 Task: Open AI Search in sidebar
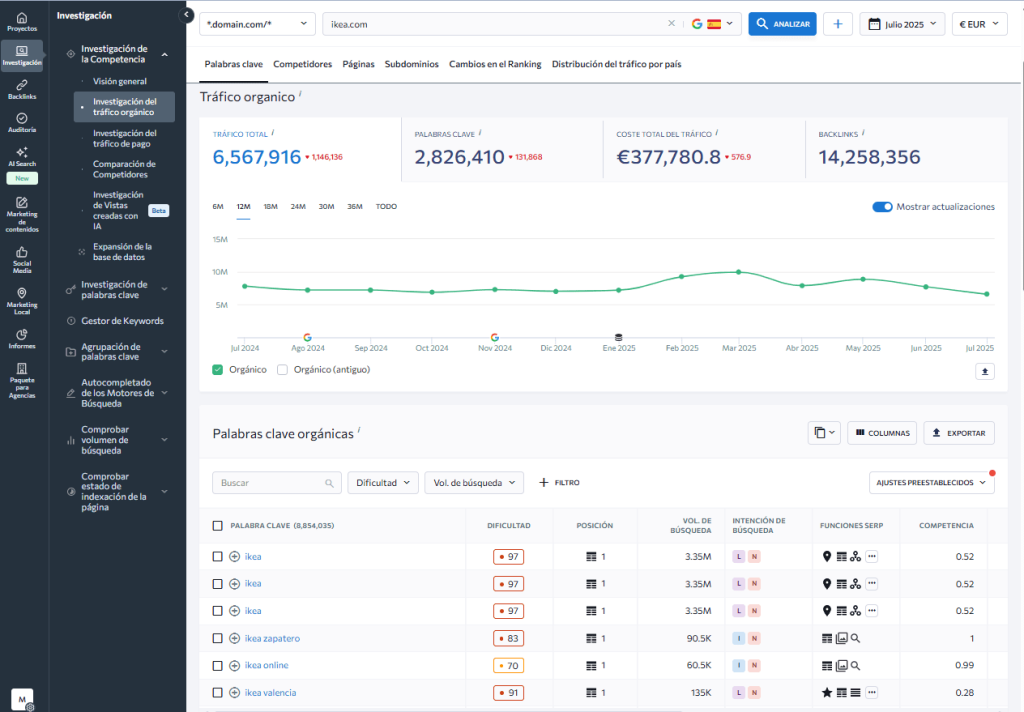(22, 157)
